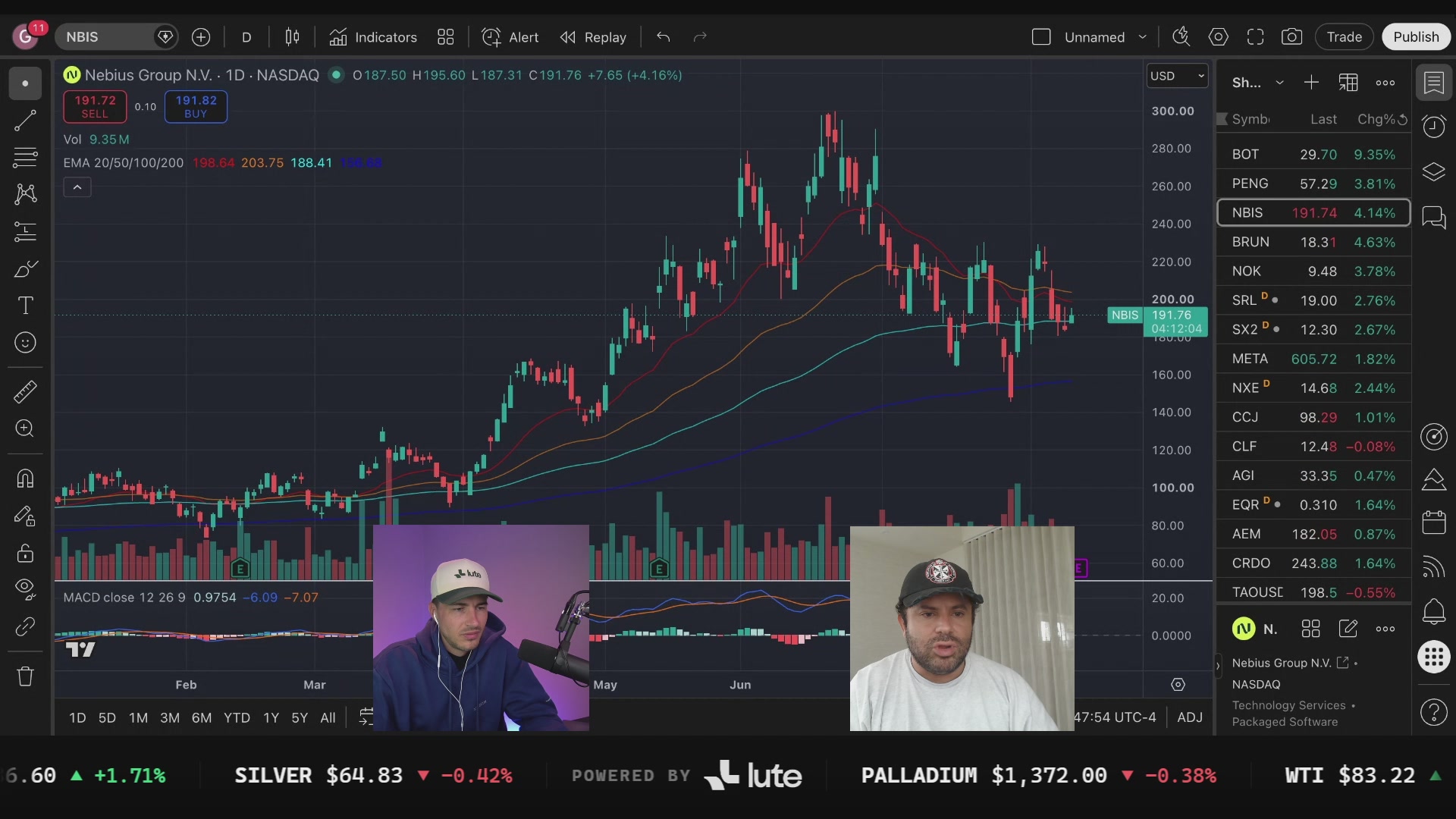Select the trend line drawing tool
The image size is (1456, 819).
(x=25, y=120)
